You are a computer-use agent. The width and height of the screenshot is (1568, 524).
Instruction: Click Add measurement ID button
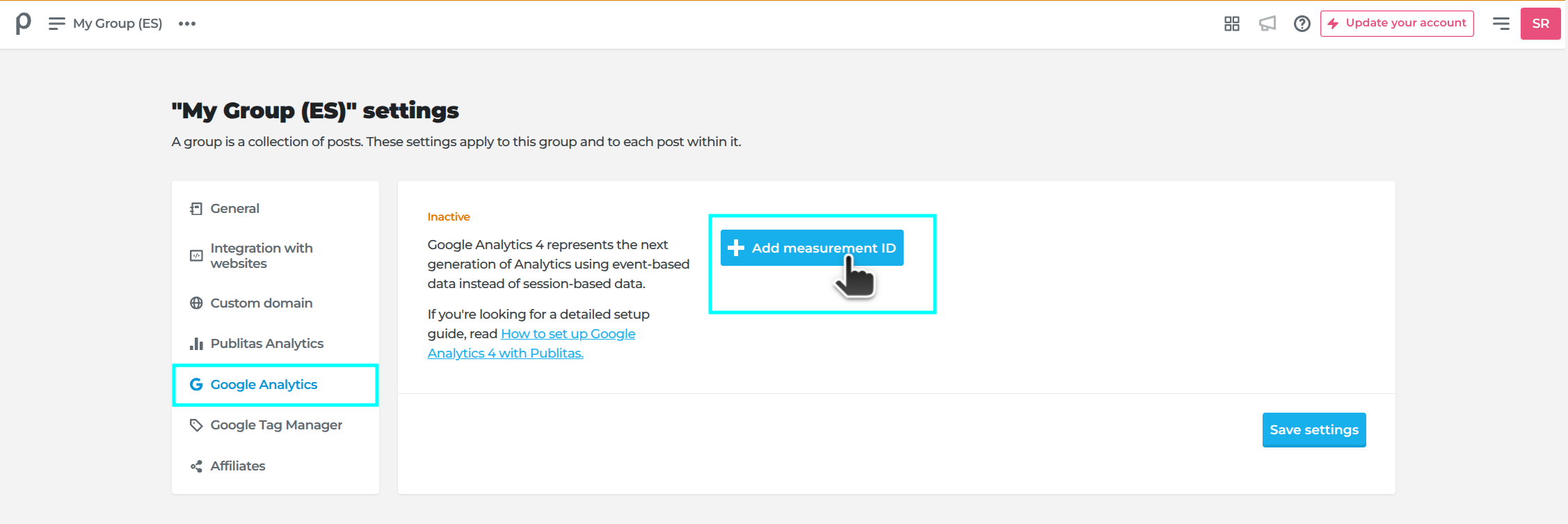(812, 248)
